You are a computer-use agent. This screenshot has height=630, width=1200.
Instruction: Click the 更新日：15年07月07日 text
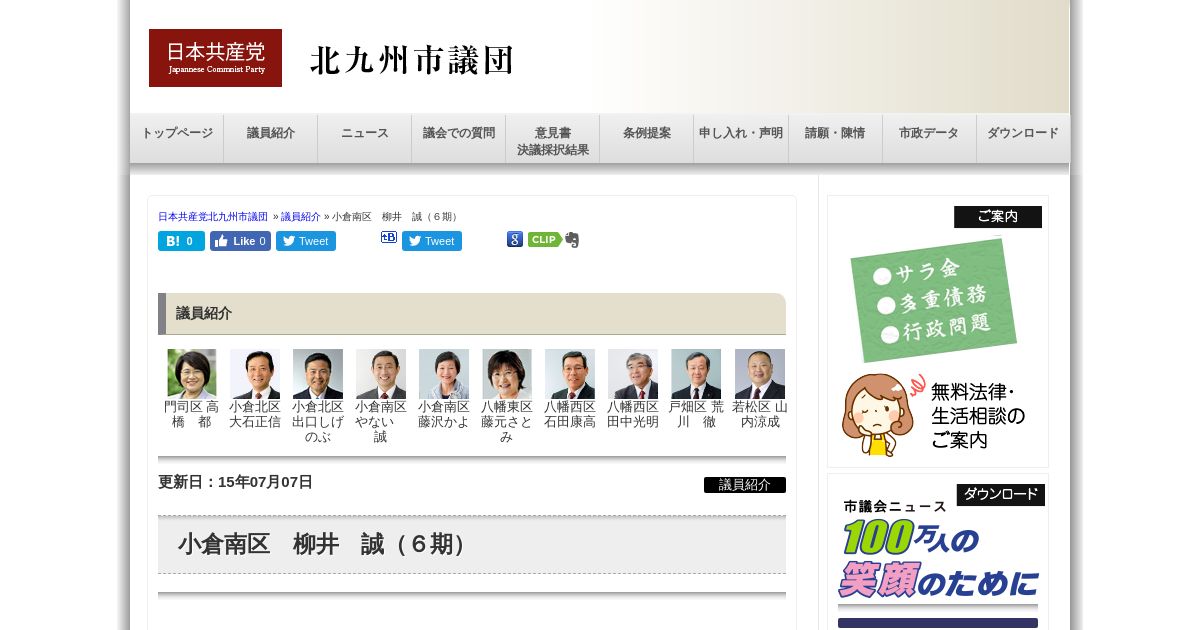tap(236, 482)
